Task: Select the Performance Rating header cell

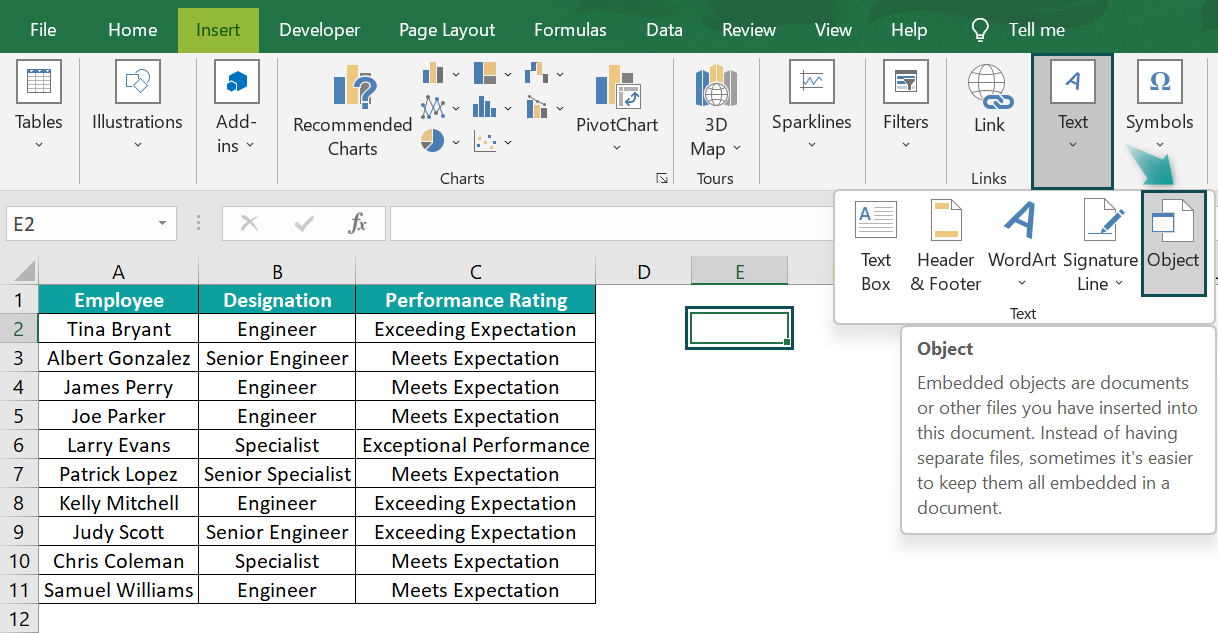Action: click(x=476, y=300)
